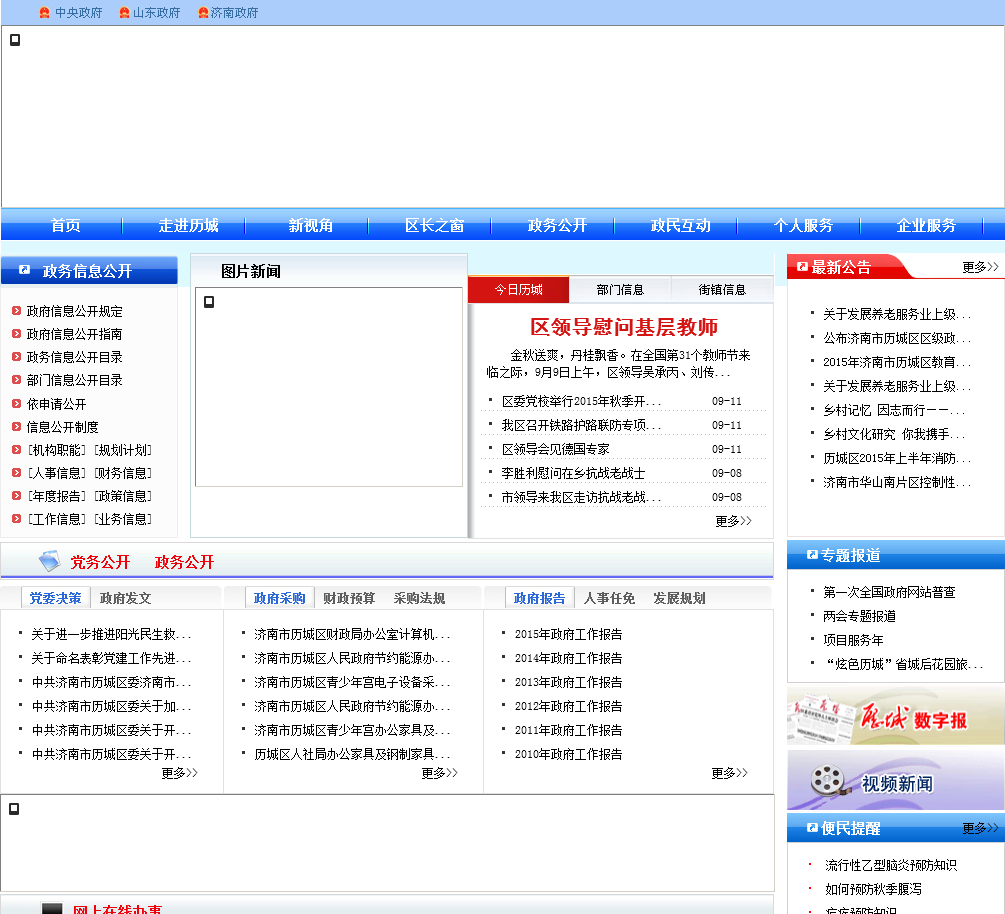Click the document icon beside 党务公开
The image size is (1005, 914).
click(49, 561)
